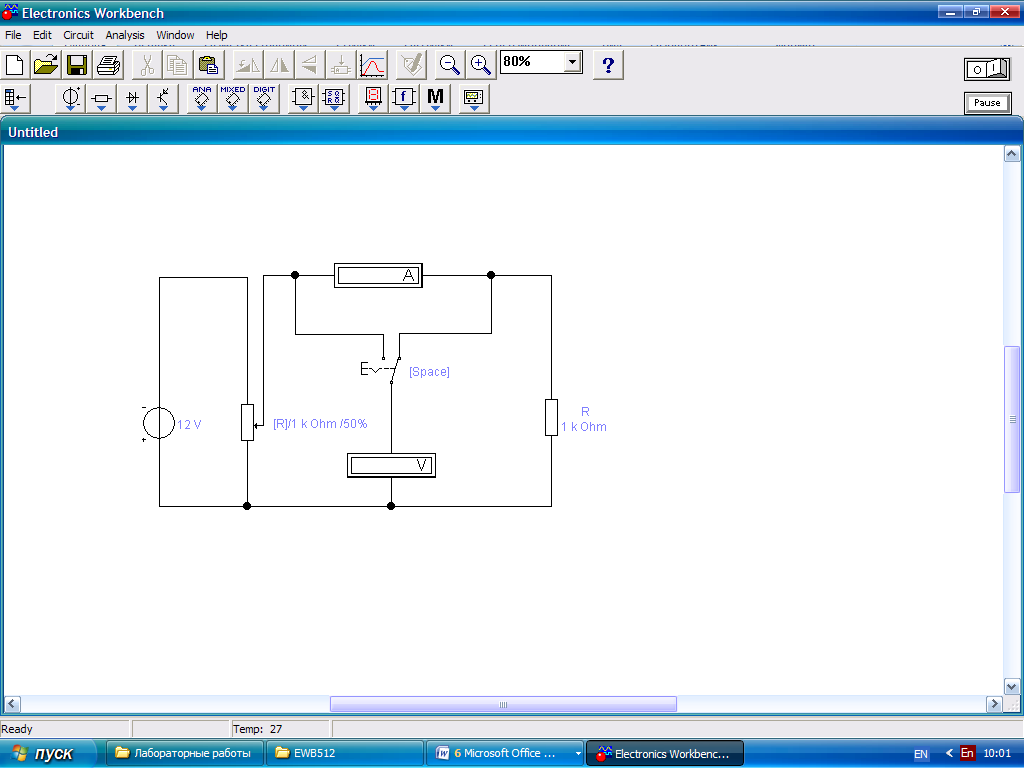Open the File menu
The image size is (1024, 768).
(13, 35)
